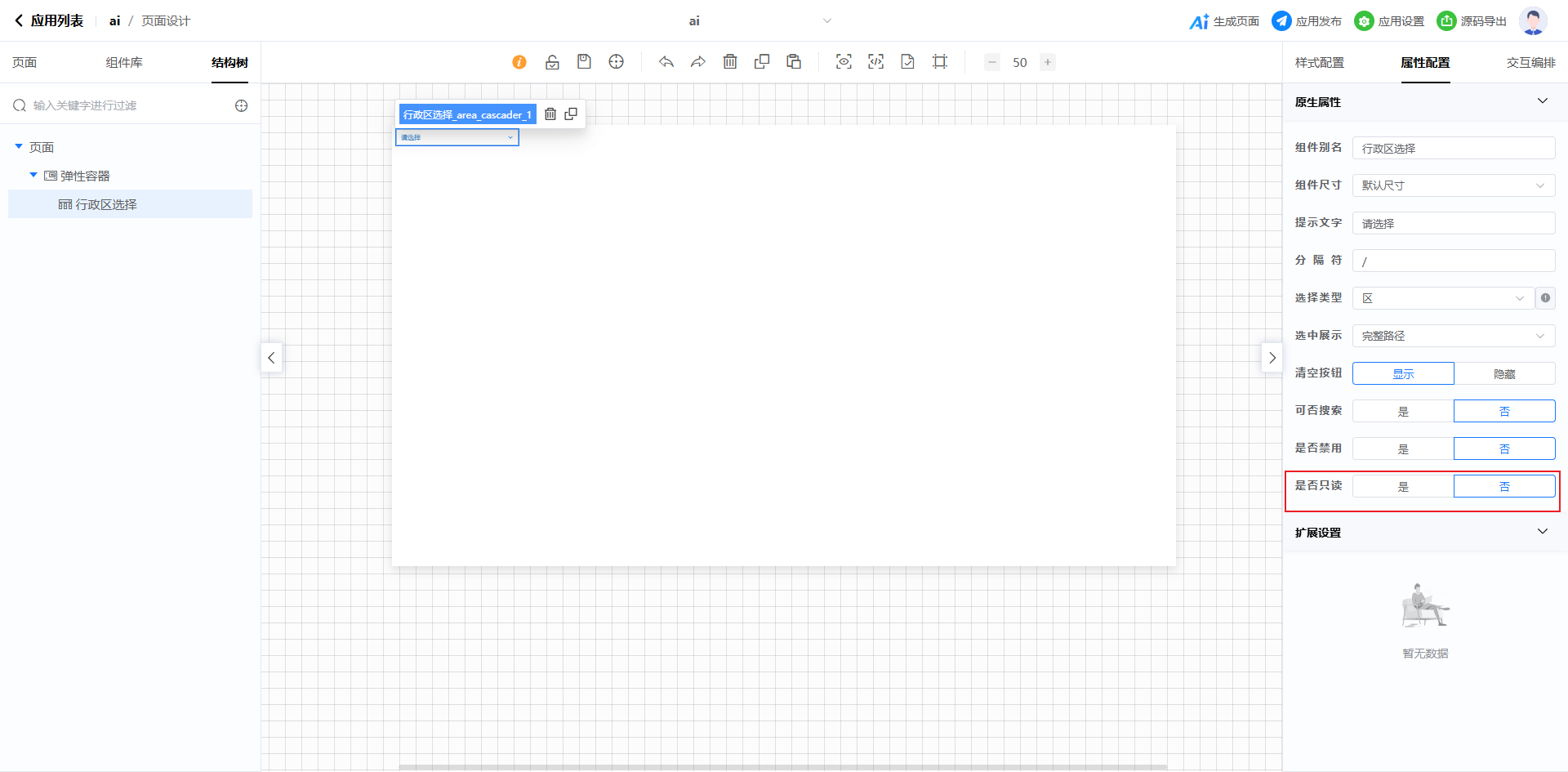Open the 组件尺寸 dropdown
Viewport: 1568px width, 772px height.
click(1453, 185)
